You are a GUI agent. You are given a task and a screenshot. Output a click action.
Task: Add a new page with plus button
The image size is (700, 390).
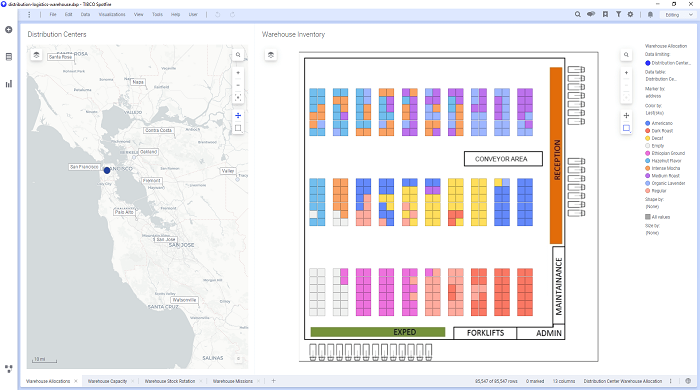click(x=274, y=381)
